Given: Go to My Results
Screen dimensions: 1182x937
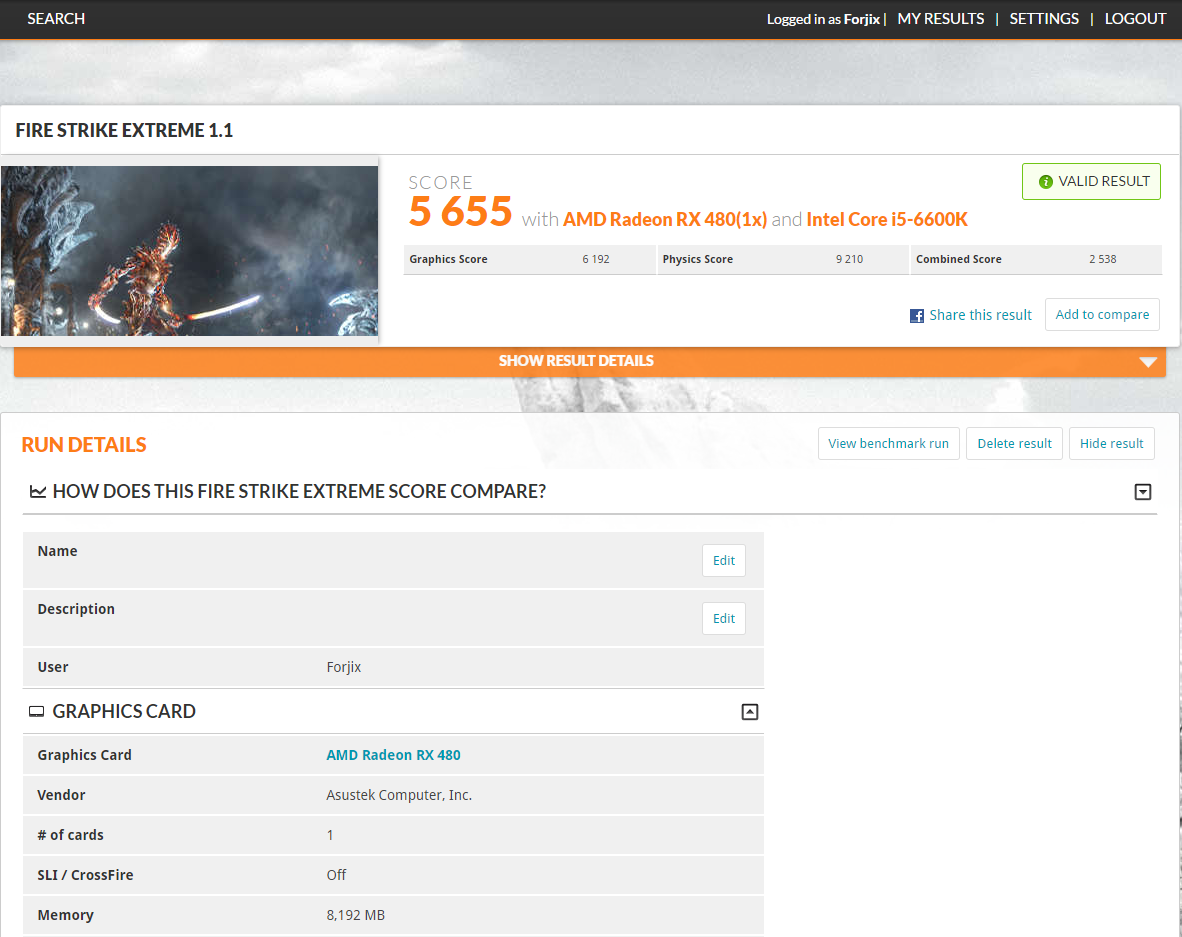Looking at the screenshot, I should click(941, 19).
